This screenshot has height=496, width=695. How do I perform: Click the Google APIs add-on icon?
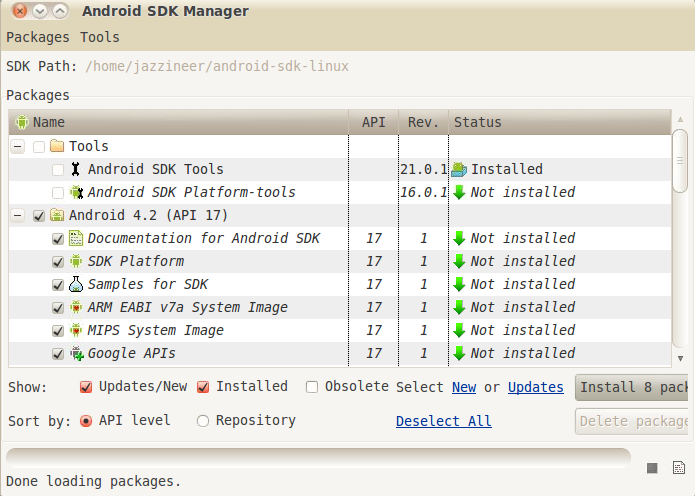click(x=77, y=353)
